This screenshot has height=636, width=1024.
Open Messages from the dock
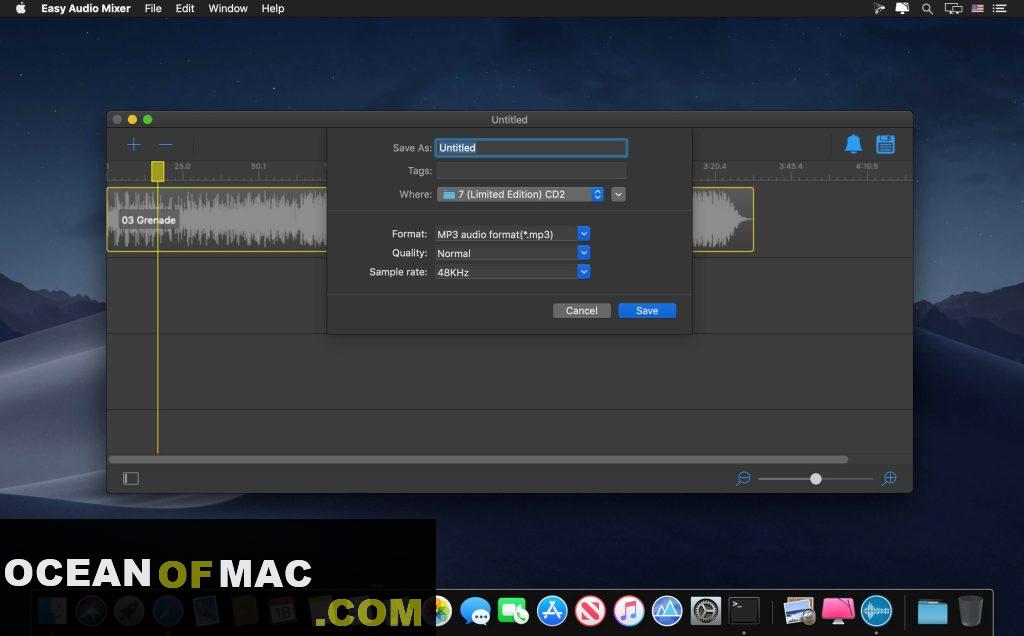475,612
